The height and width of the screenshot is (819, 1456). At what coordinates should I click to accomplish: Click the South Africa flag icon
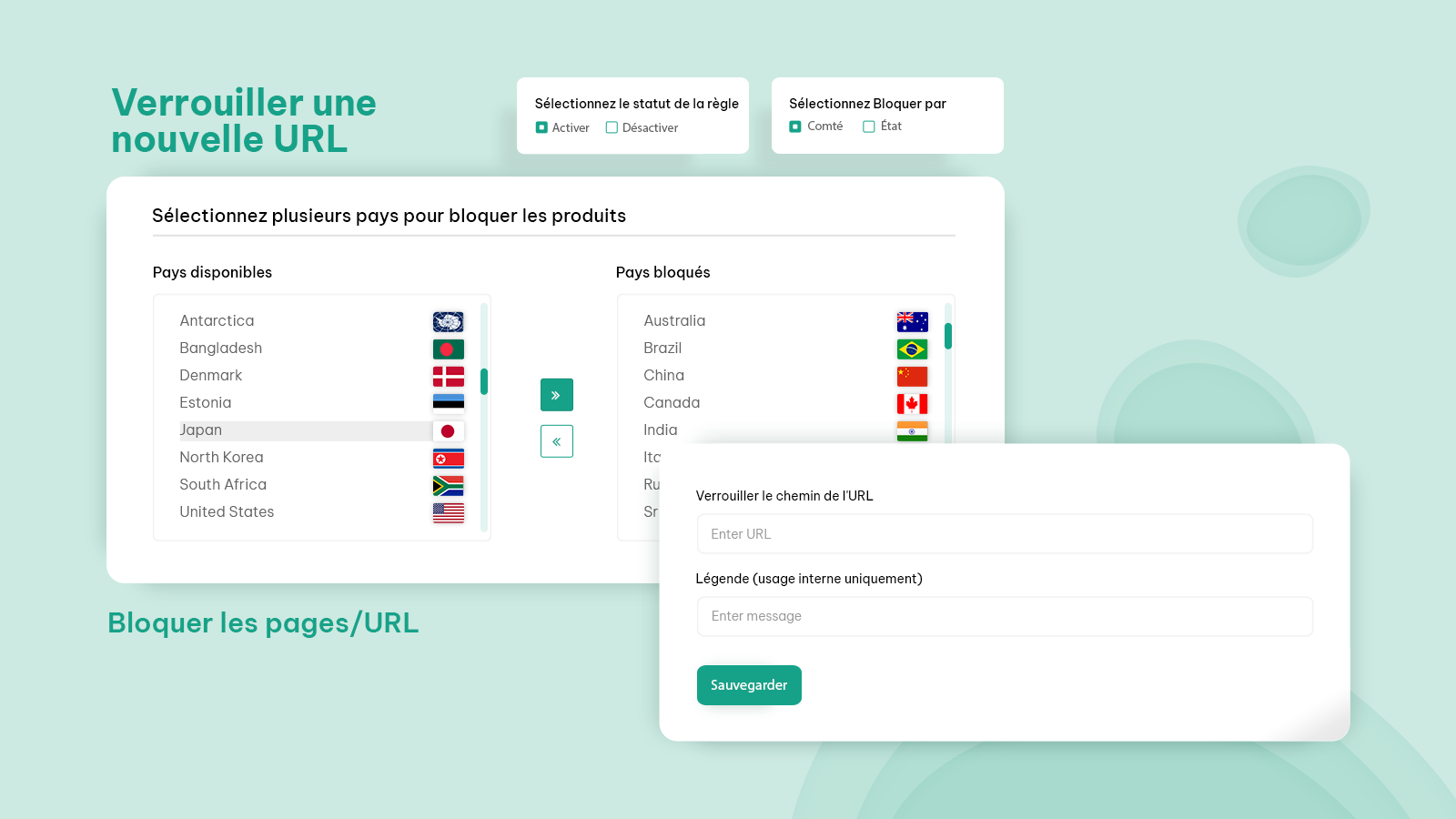(448, 485)
